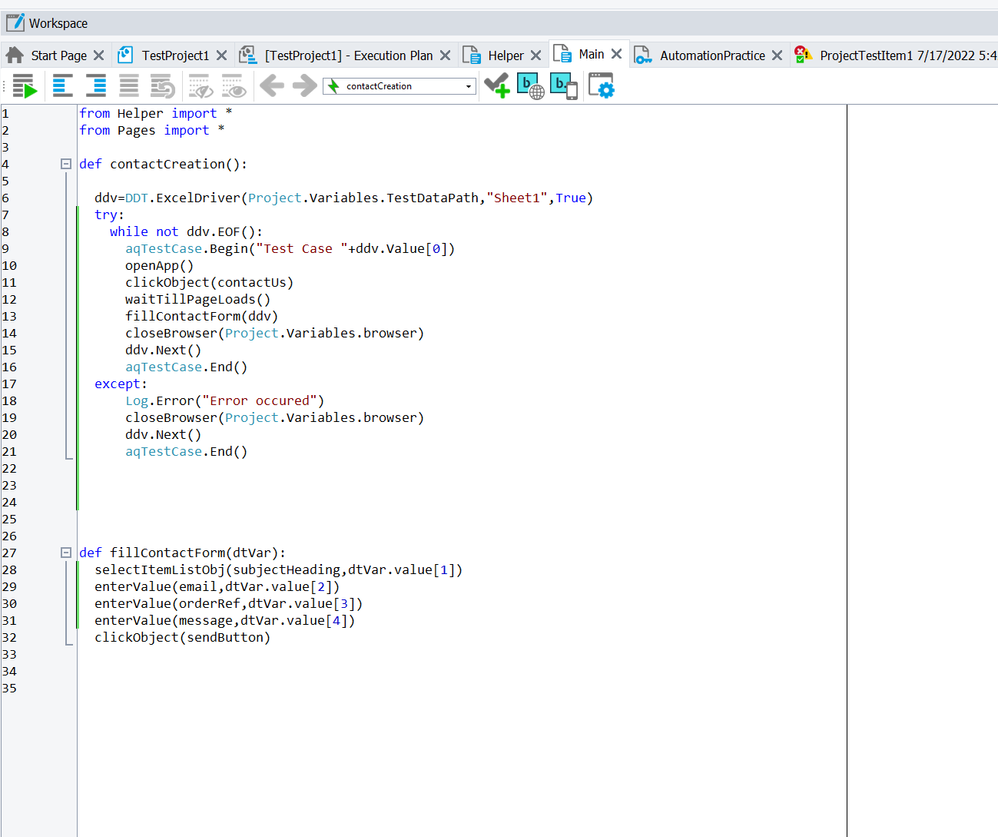
Task: Click the web browser test icon
Action: 530,87
